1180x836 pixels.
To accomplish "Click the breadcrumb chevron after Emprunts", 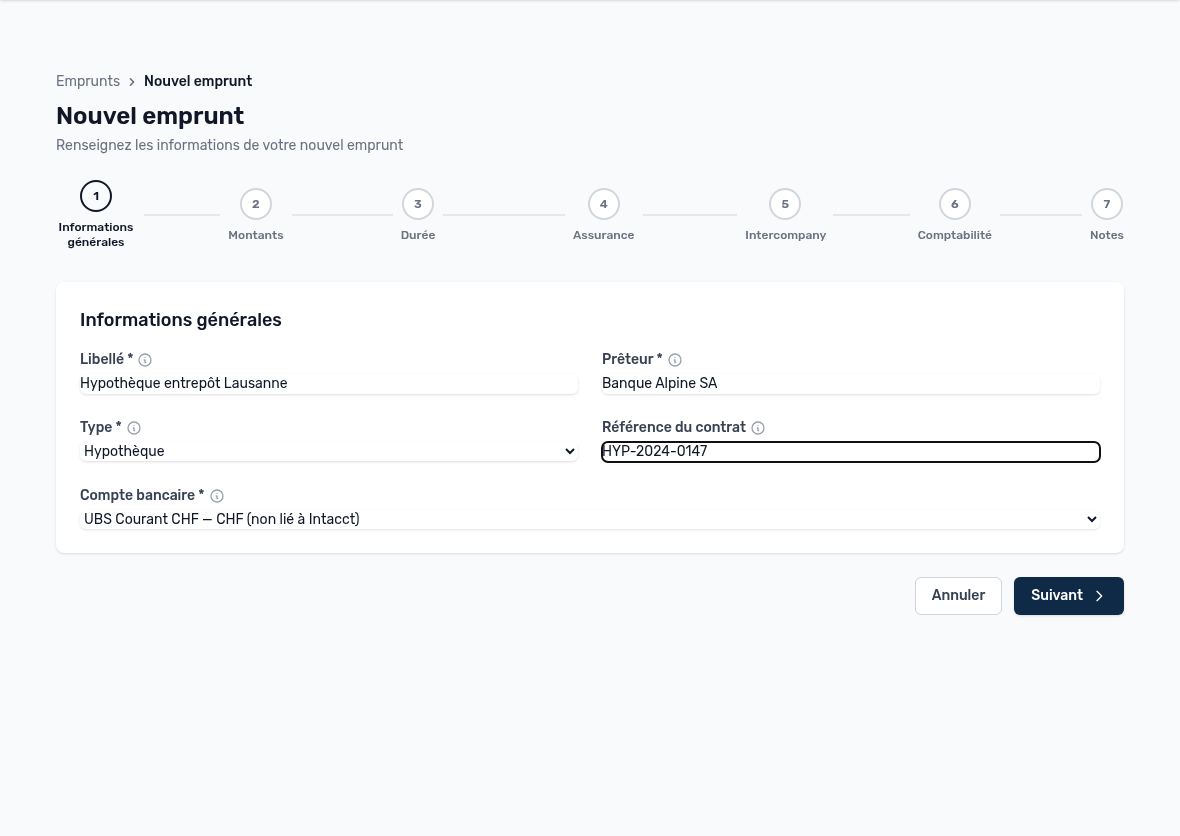I will (132, 81).
